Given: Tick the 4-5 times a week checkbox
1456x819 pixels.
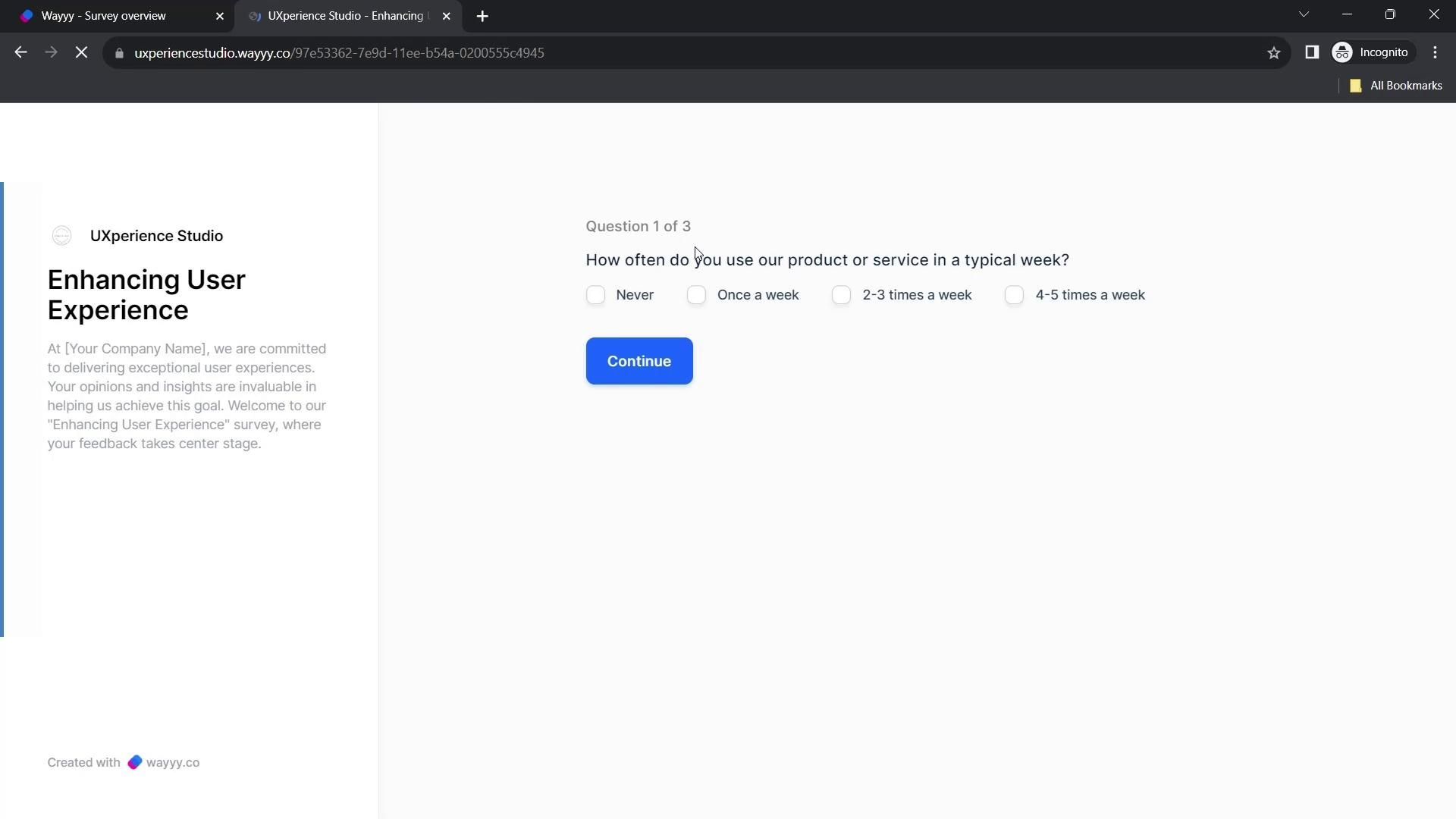Looking at the screenshot, I should pos(1014,295).
